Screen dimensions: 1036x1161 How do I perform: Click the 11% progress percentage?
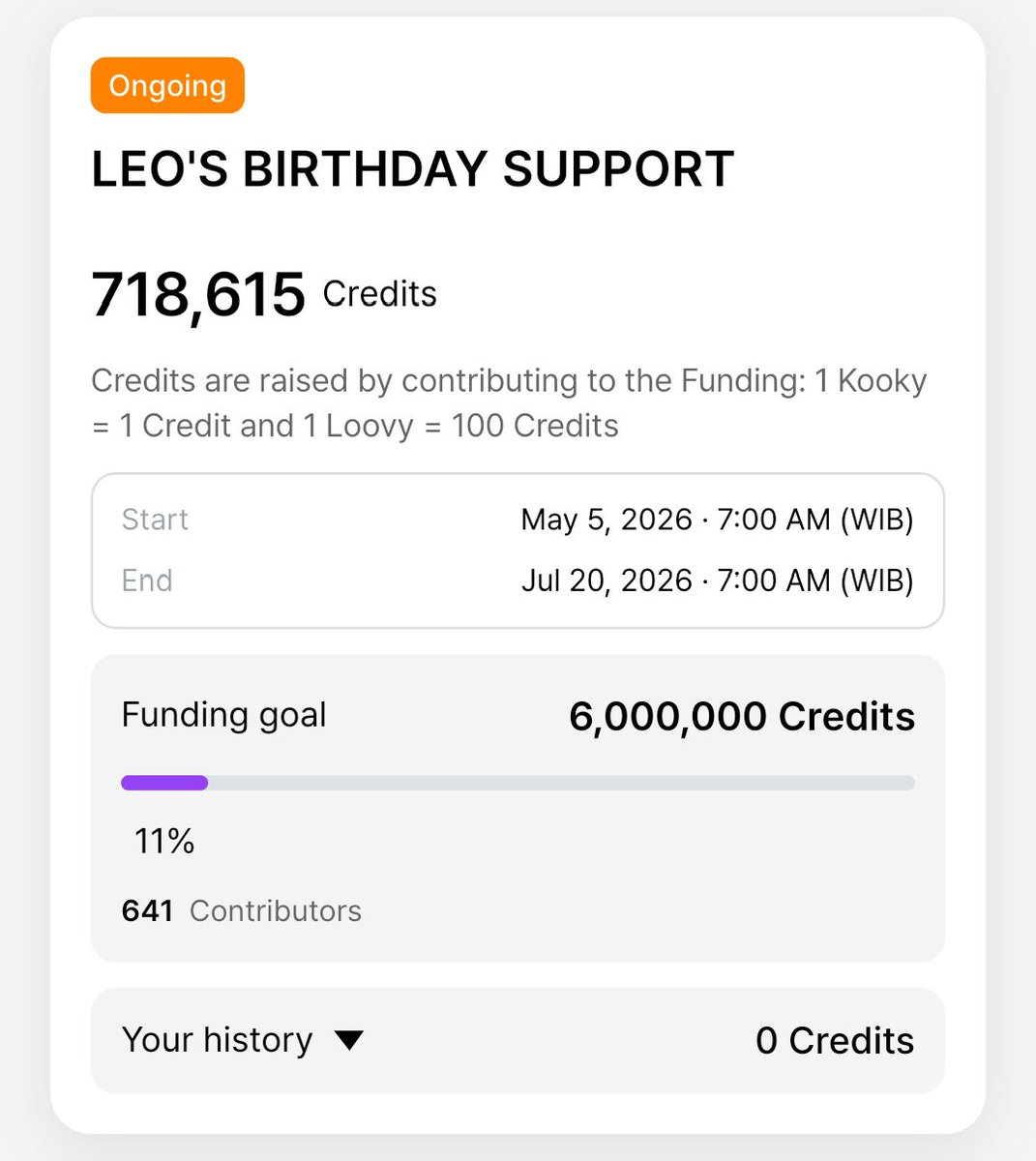pos(164,841)
